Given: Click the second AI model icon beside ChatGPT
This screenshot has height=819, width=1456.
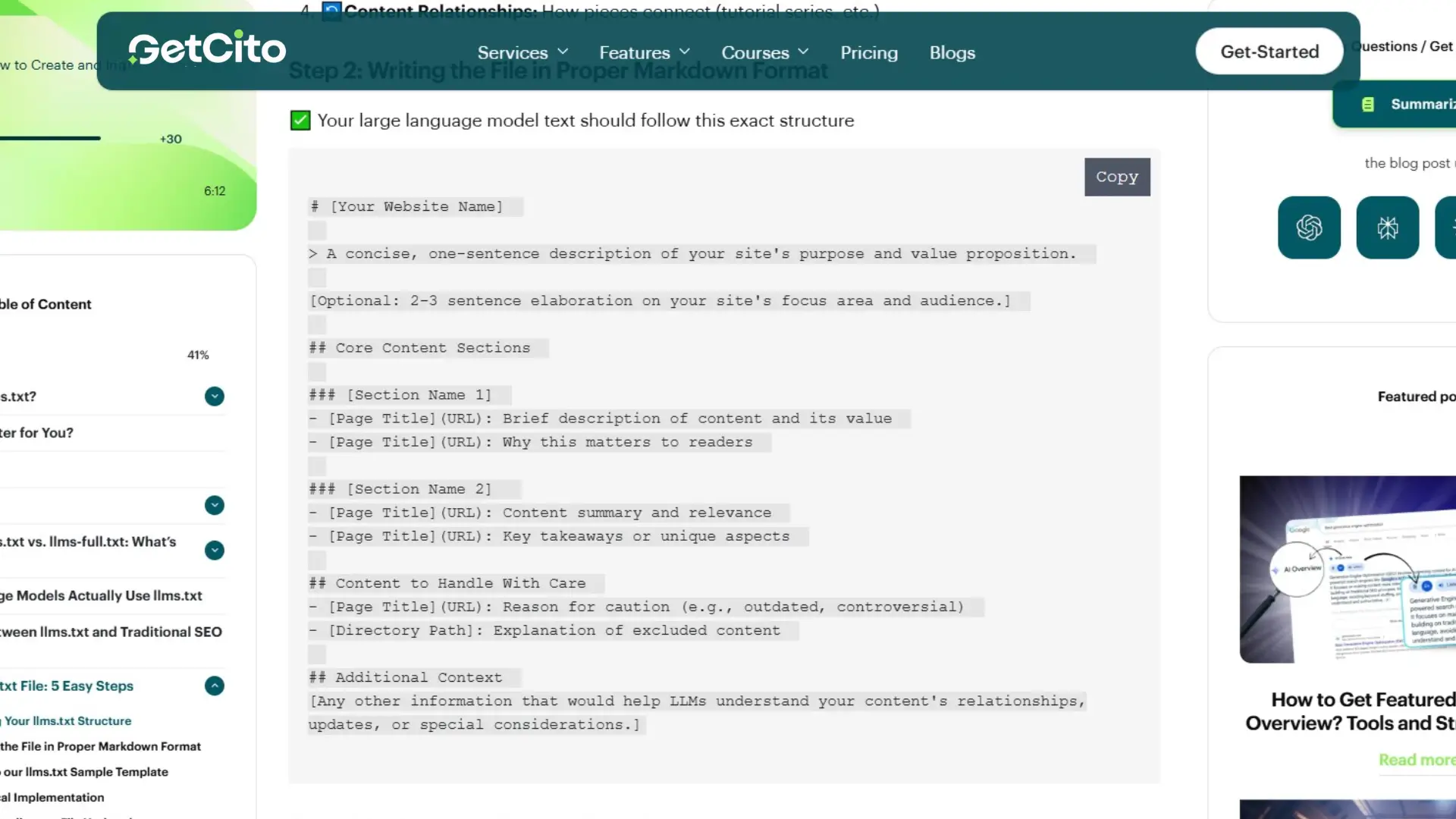Looking at the screenshot, I should (1387, 227).
